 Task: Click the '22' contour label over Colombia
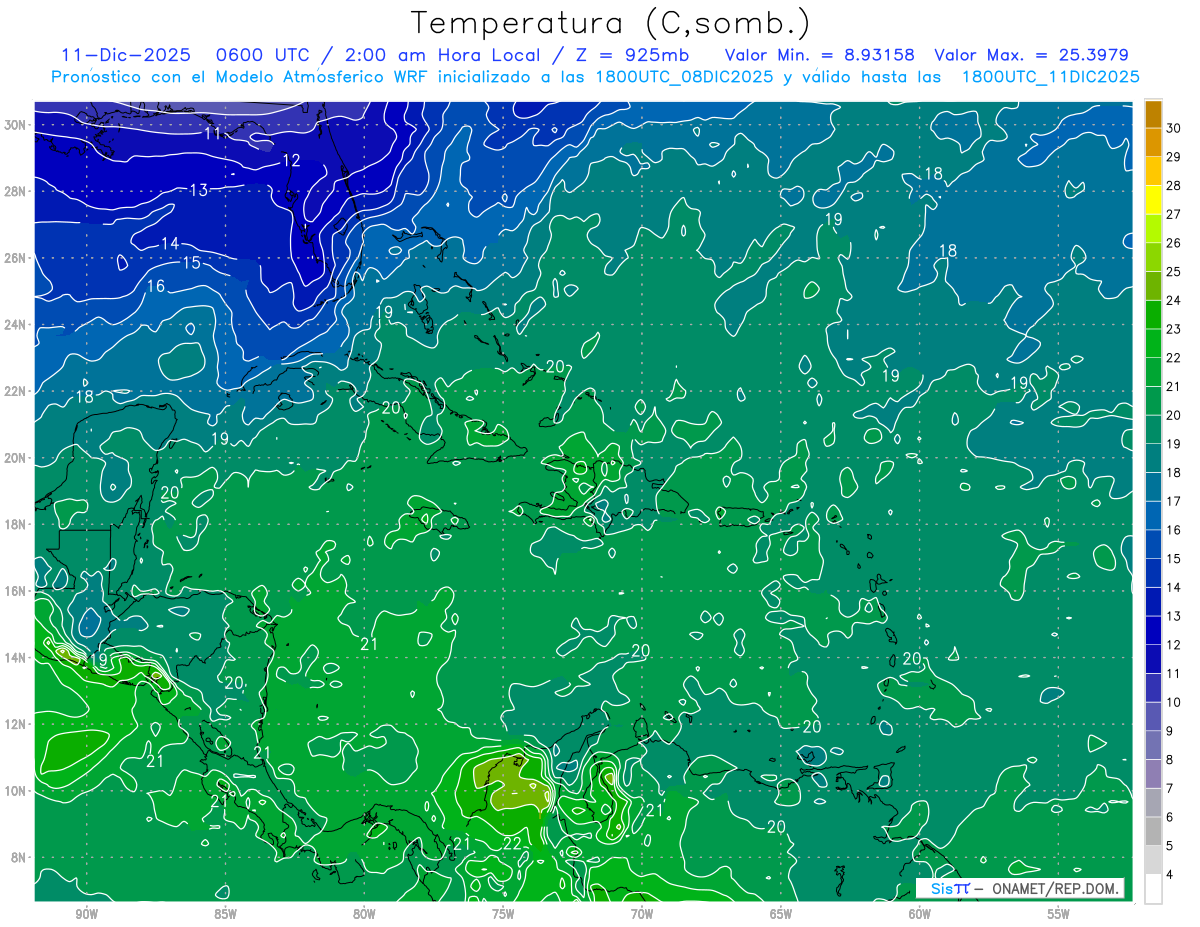click(x=512, y=844)
